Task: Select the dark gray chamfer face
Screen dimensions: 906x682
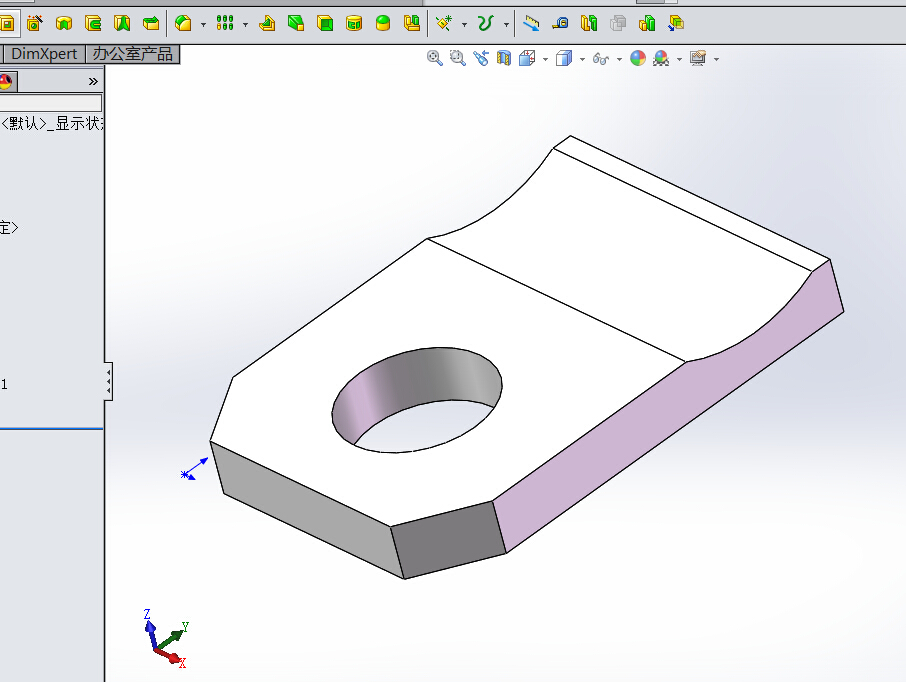Action: tap(448, 540)
